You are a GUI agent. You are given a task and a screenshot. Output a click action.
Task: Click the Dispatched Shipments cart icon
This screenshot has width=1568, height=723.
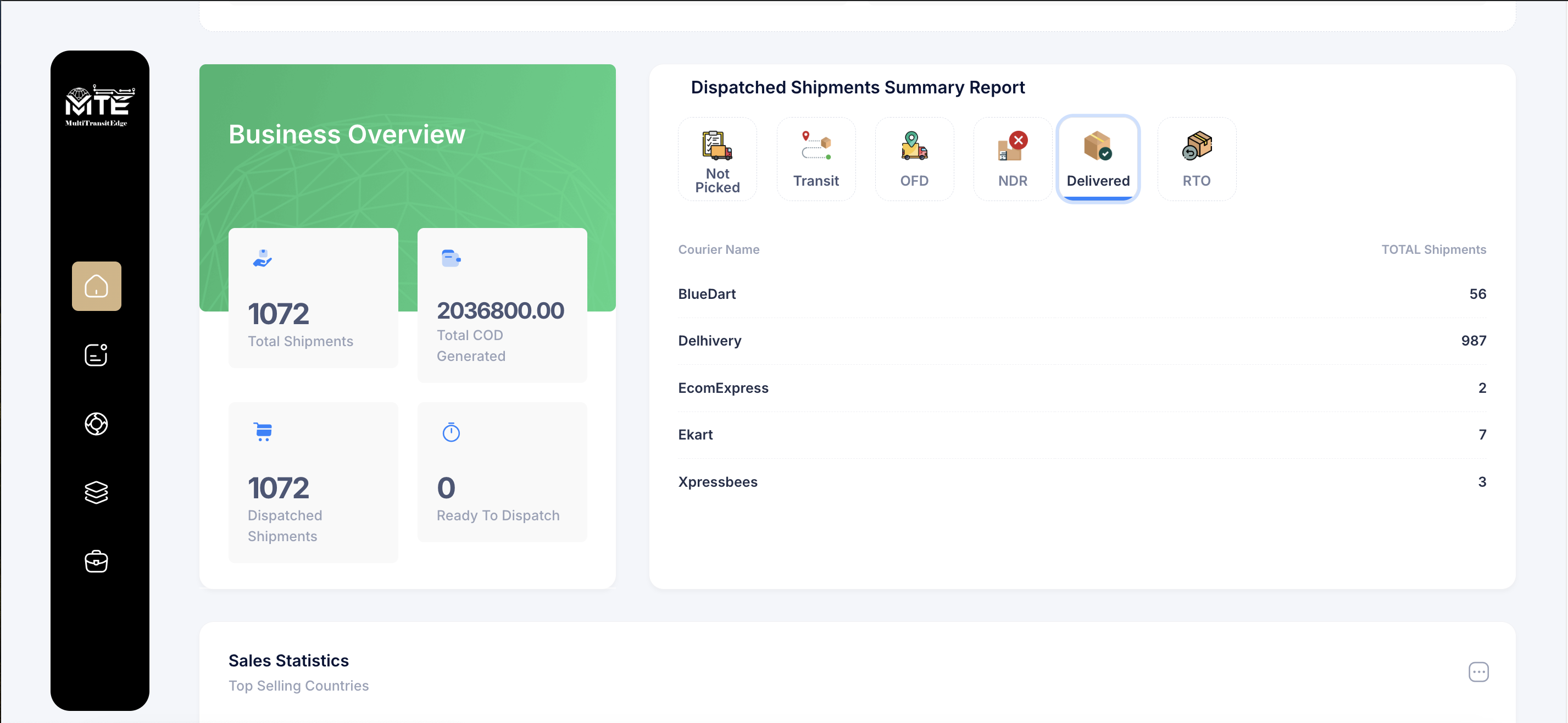[263, 432]
